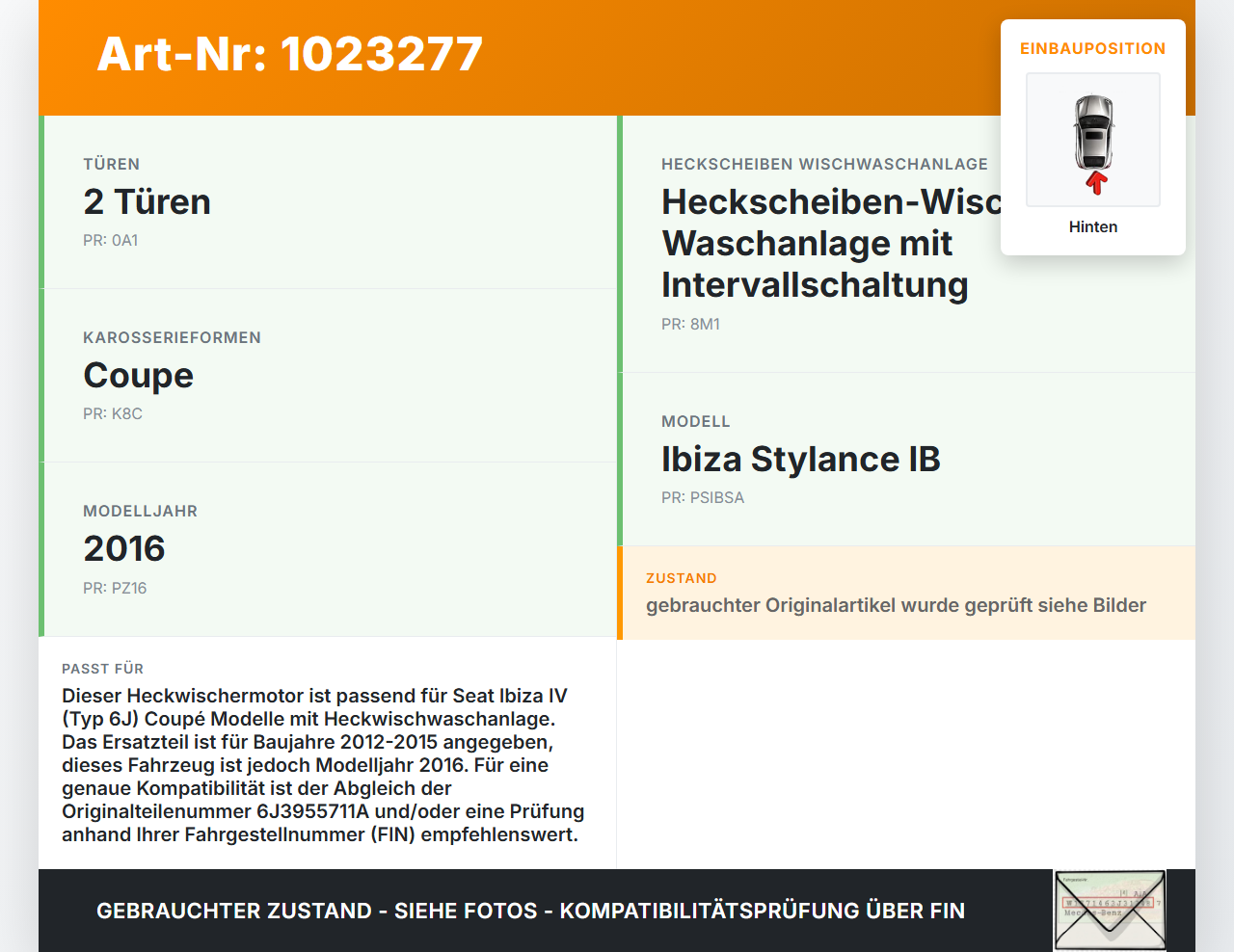1234x952 pixels.
Task: Click HECKSCHEIBEN WISCHWASCHANLAGE label
Action: [x=824, y=164]
